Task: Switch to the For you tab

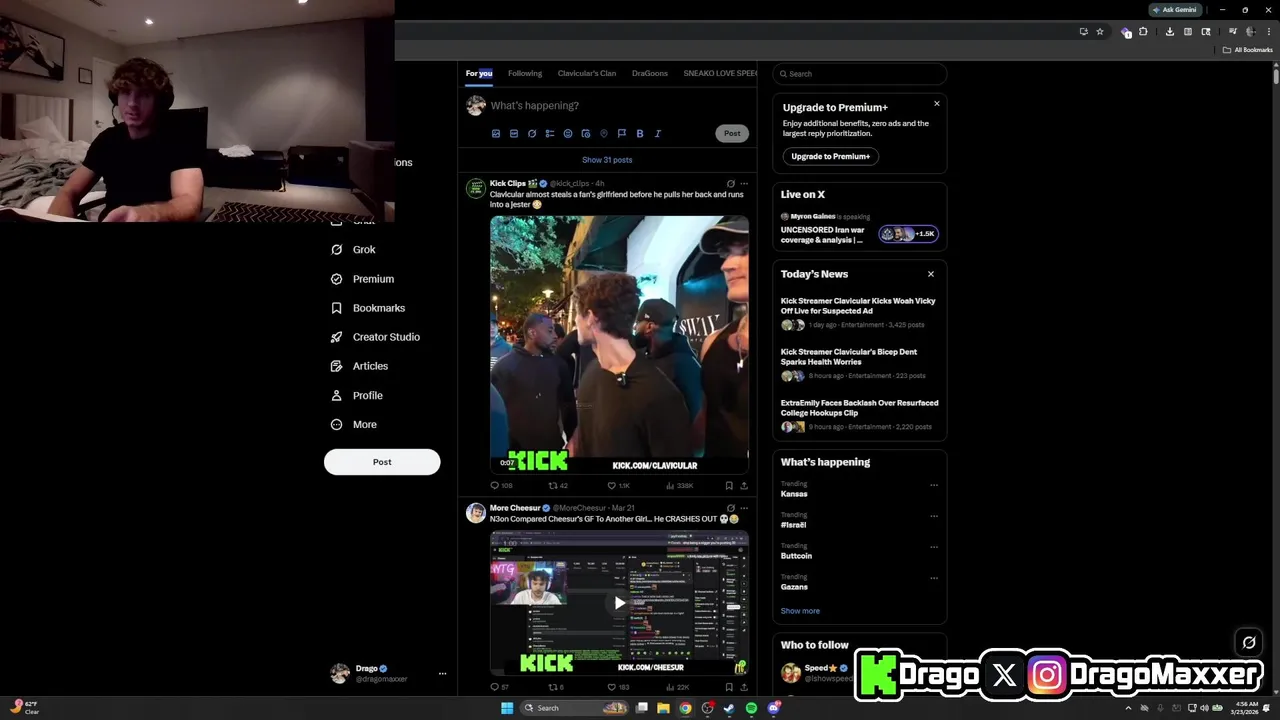Action: pos(479,73)
